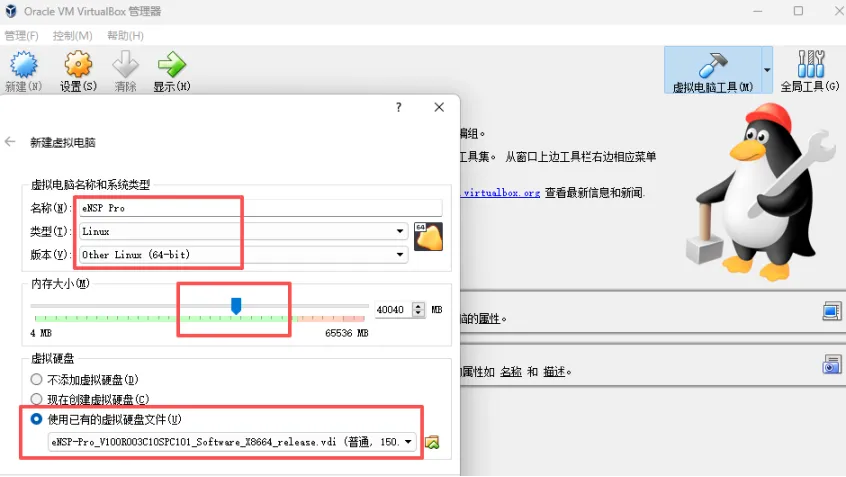Open the 版本 Other Linux (64-bit) dropdown
Screen dimensions: 846x477
pyautogui.click(x=243, y=254)
